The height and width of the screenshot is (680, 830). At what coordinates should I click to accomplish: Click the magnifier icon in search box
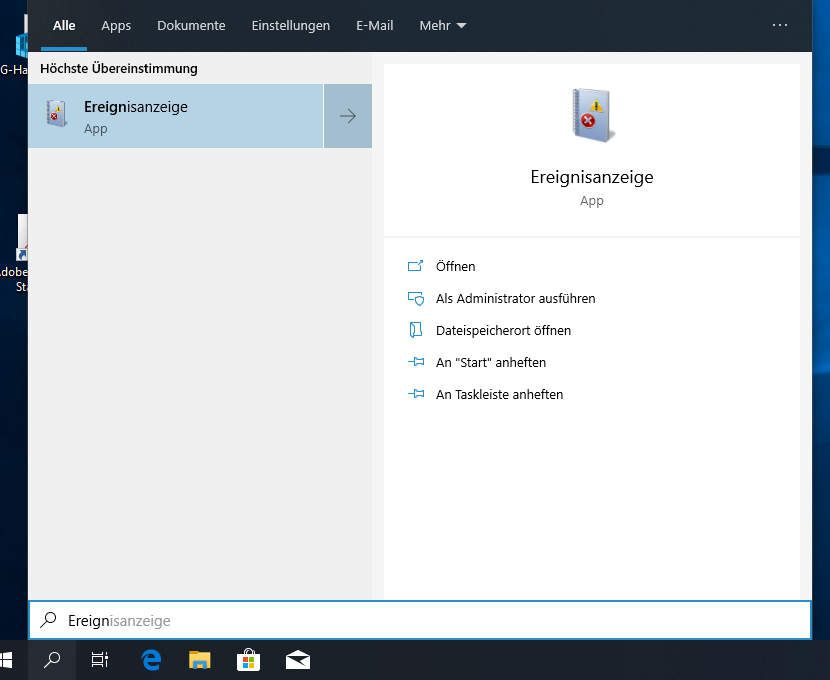point(49,620)
